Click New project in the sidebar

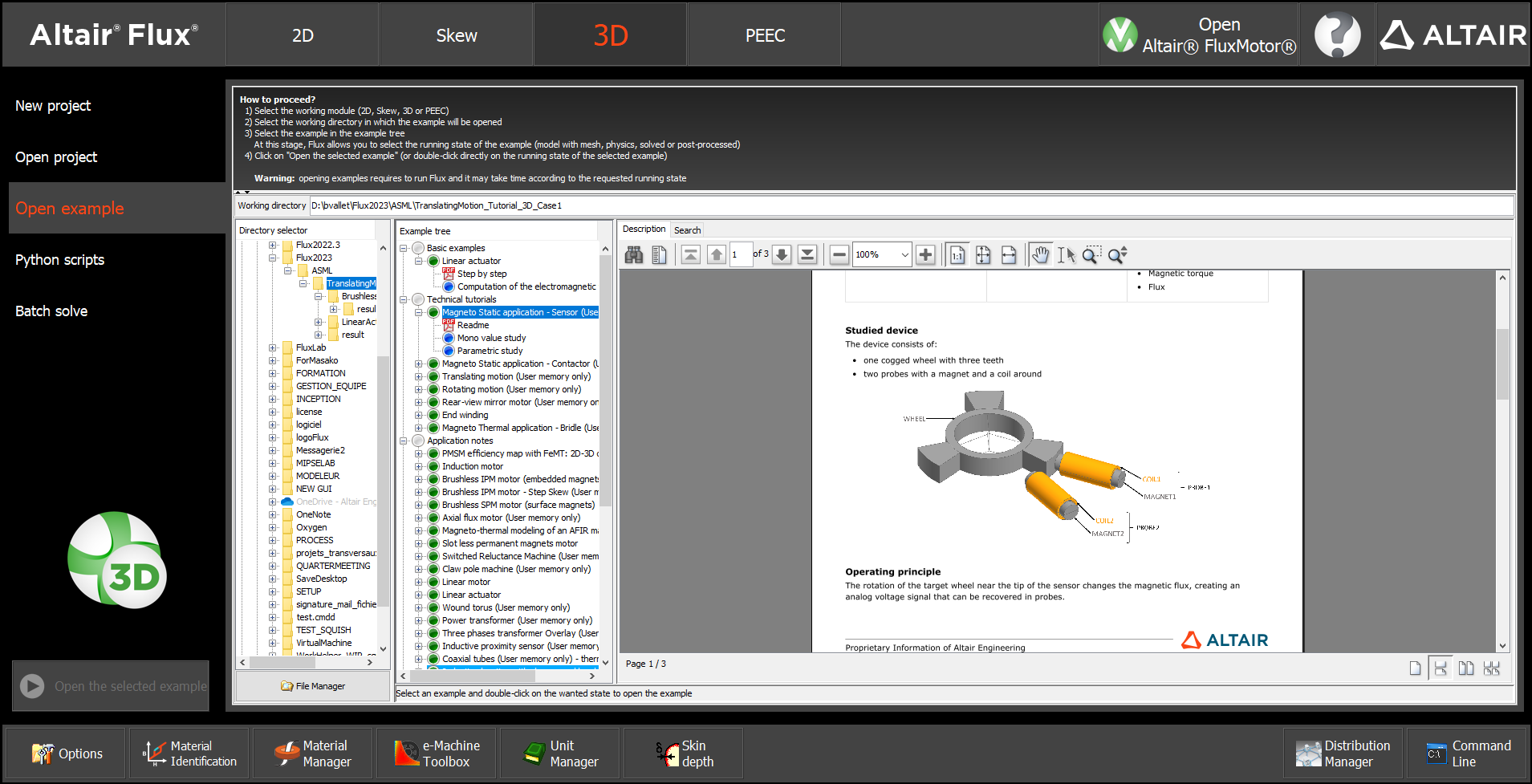tap(53, 106)
